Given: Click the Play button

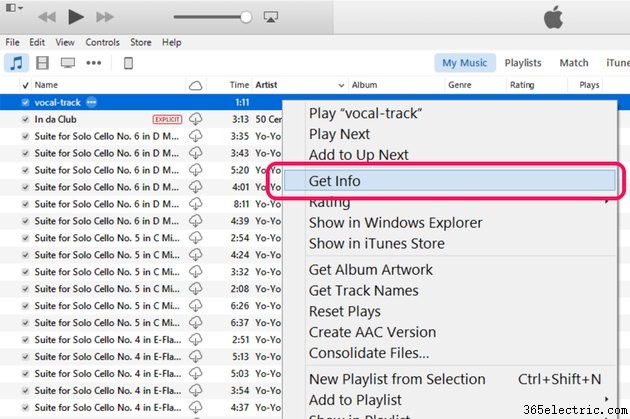Looking at the screenshot, I should point(76,17).
